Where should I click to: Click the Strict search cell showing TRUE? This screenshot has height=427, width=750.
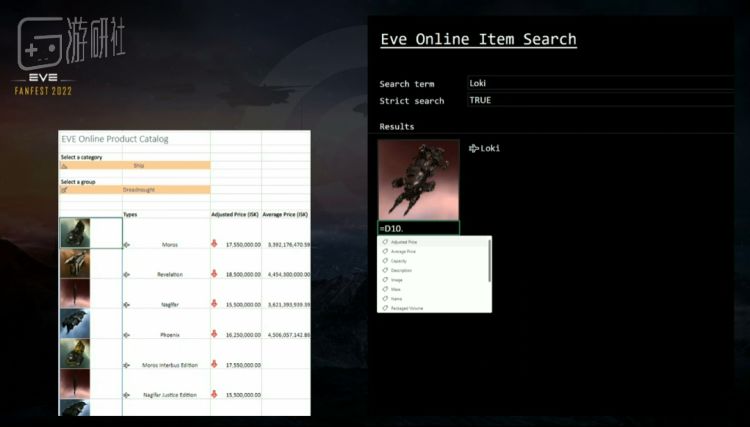(x=600, y=100)
